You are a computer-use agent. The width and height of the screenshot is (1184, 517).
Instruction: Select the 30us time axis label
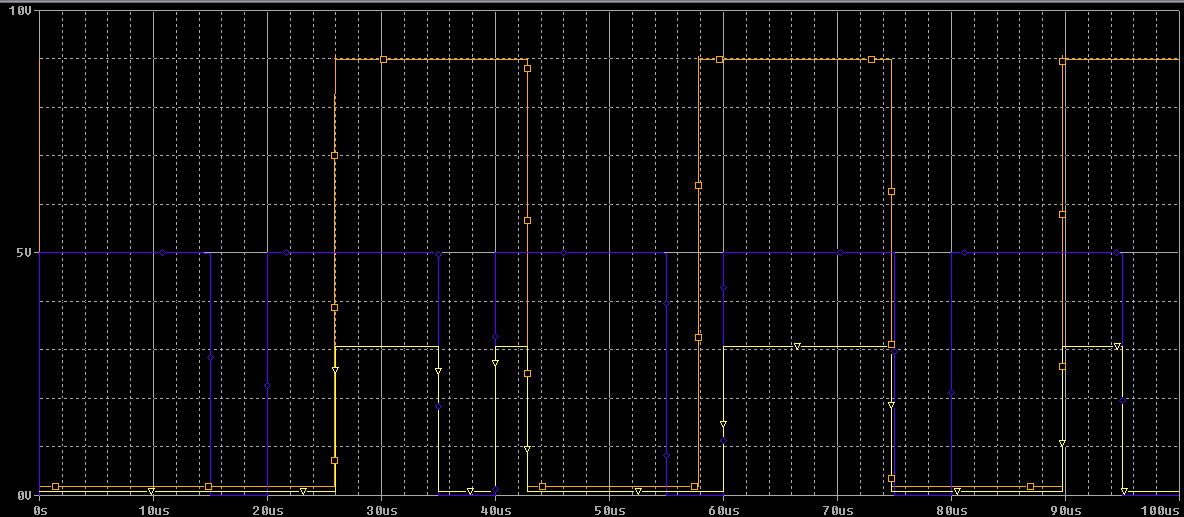tap(381, 510)
